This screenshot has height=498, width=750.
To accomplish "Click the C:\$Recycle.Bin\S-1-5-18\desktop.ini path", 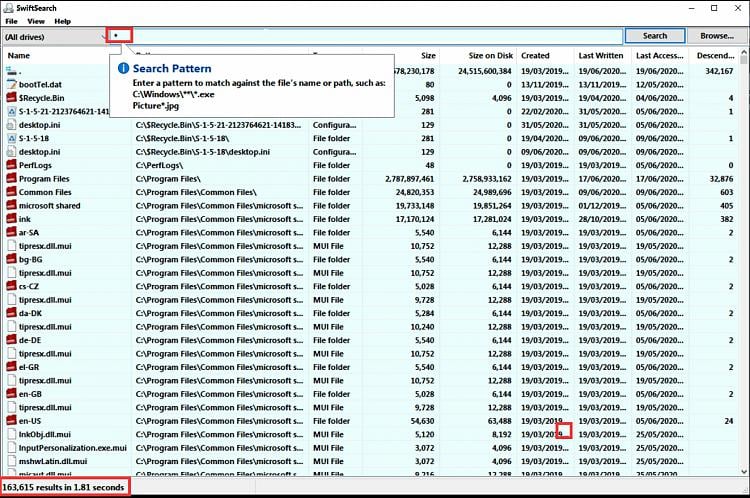I will (x=203, y=152).
